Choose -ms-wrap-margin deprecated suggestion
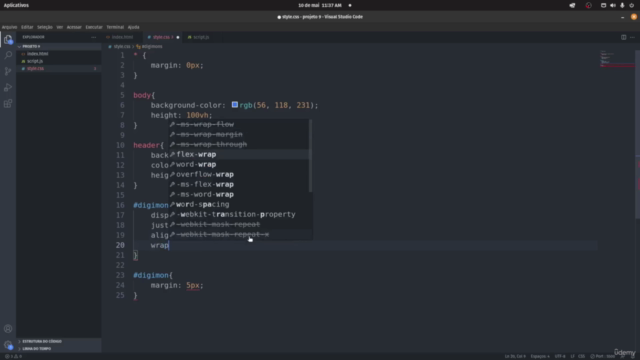 click(239, 134)
